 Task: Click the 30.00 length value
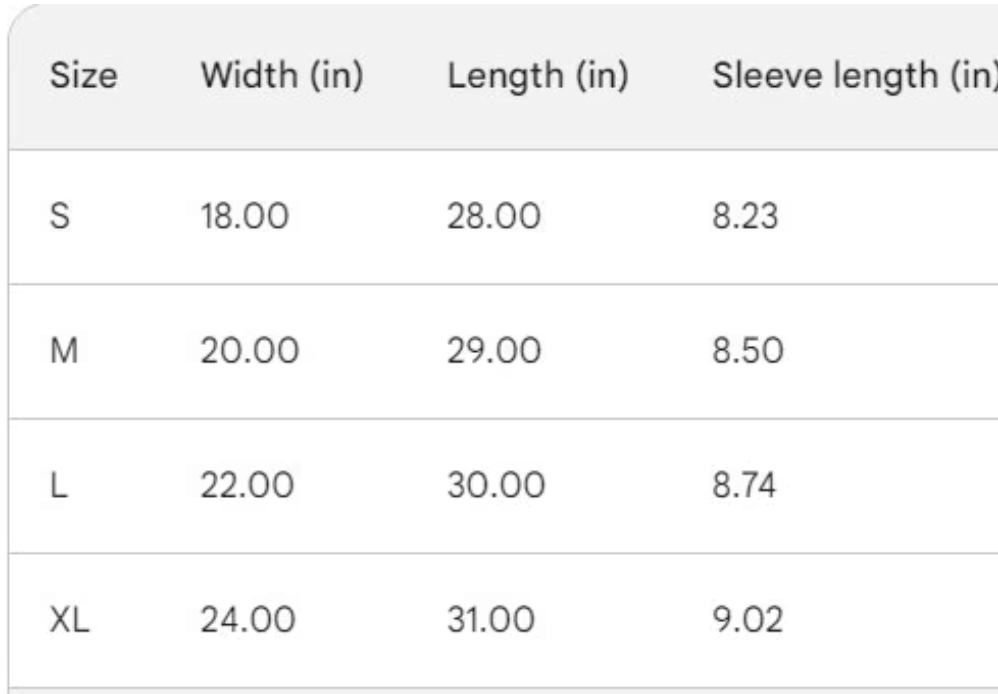pos(495,486)
